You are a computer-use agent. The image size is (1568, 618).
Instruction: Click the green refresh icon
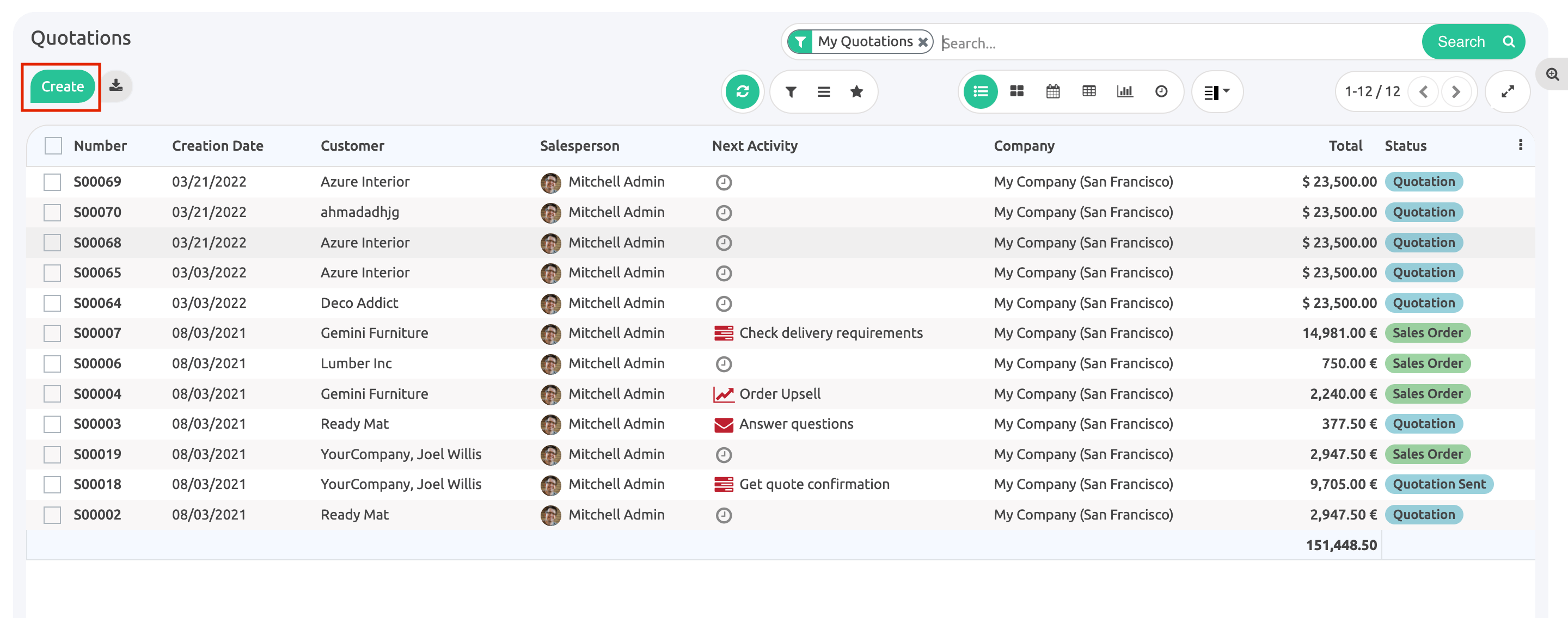742,92
